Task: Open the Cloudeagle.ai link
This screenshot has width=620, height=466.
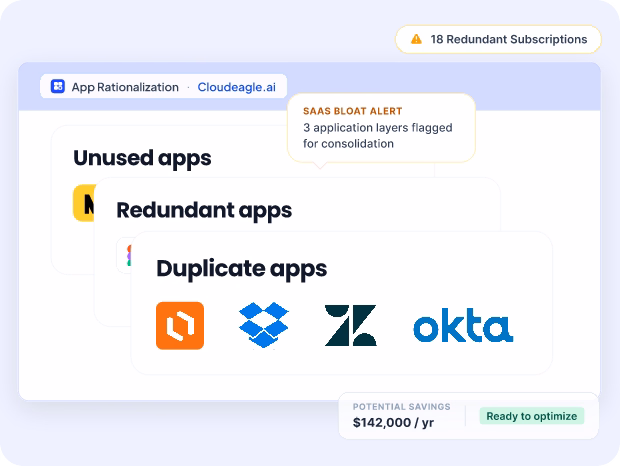Action: click(x=236, y=87)
